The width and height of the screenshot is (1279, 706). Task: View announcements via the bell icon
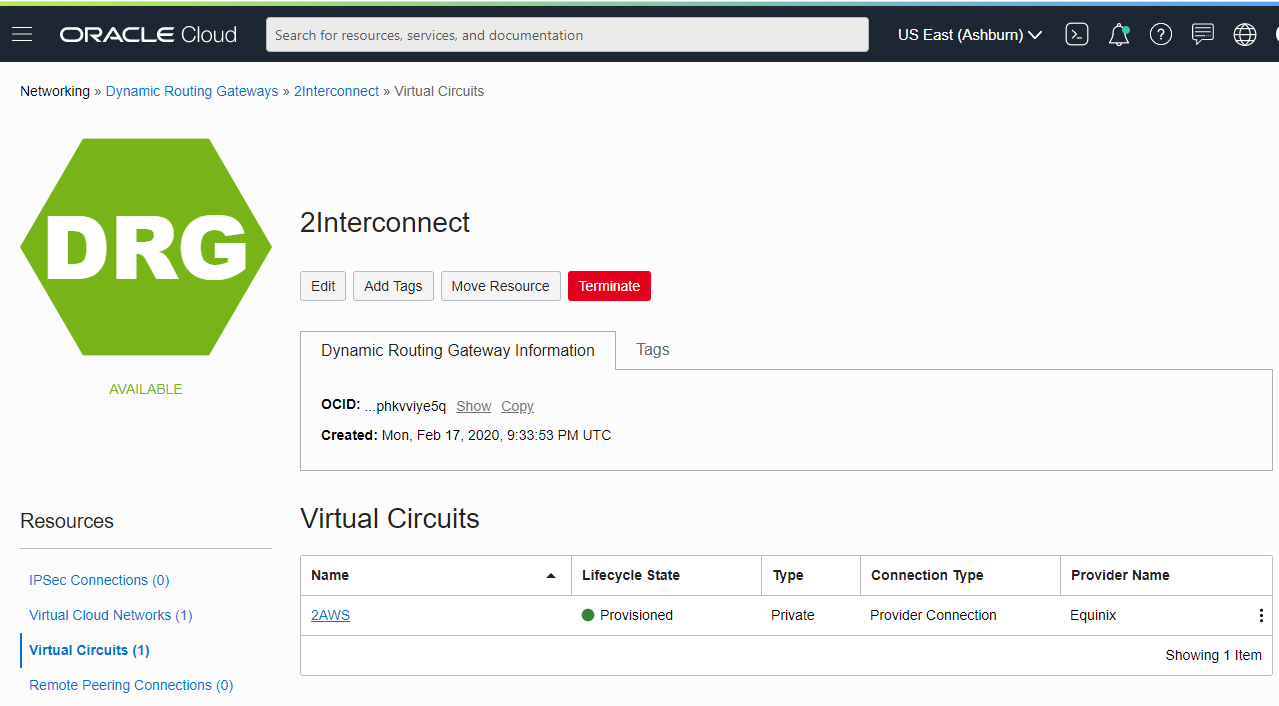click(1119, 35)
